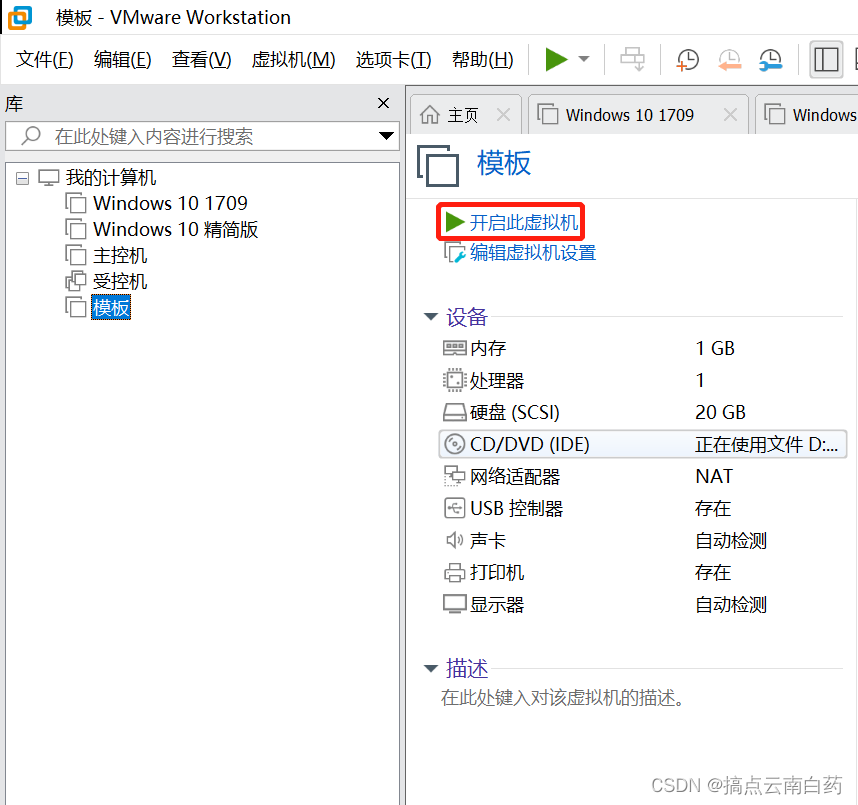Open the power options dropdown arrow
The width and height of the screenshot is (858, 805).
click(584, 59)
